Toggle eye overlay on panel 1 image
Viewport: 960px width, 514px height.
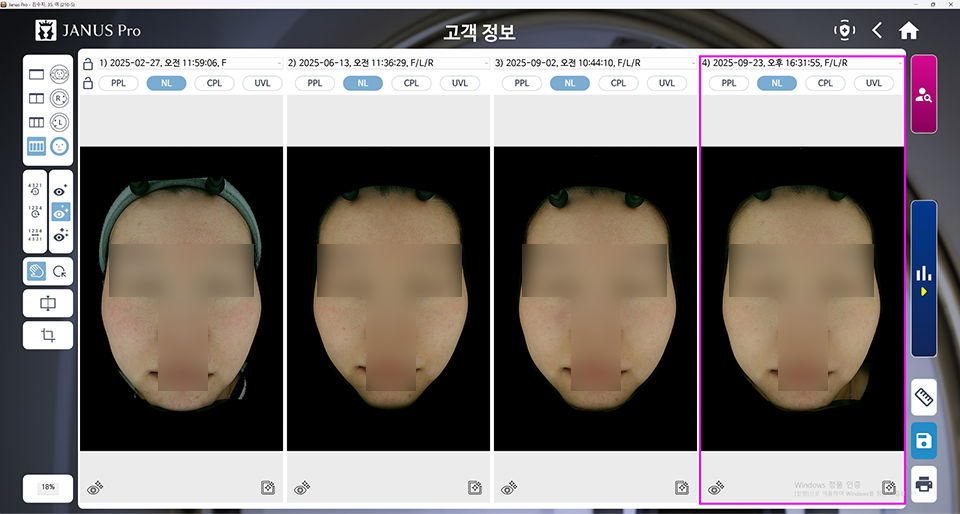point(95,488)
